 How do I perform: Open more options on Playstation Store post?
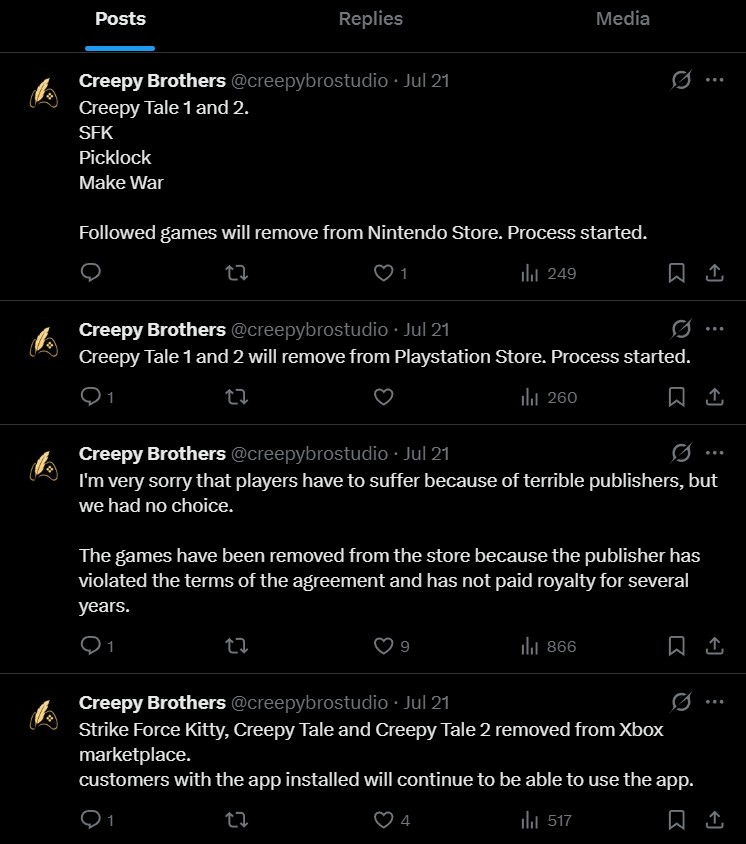coord(714,329)
